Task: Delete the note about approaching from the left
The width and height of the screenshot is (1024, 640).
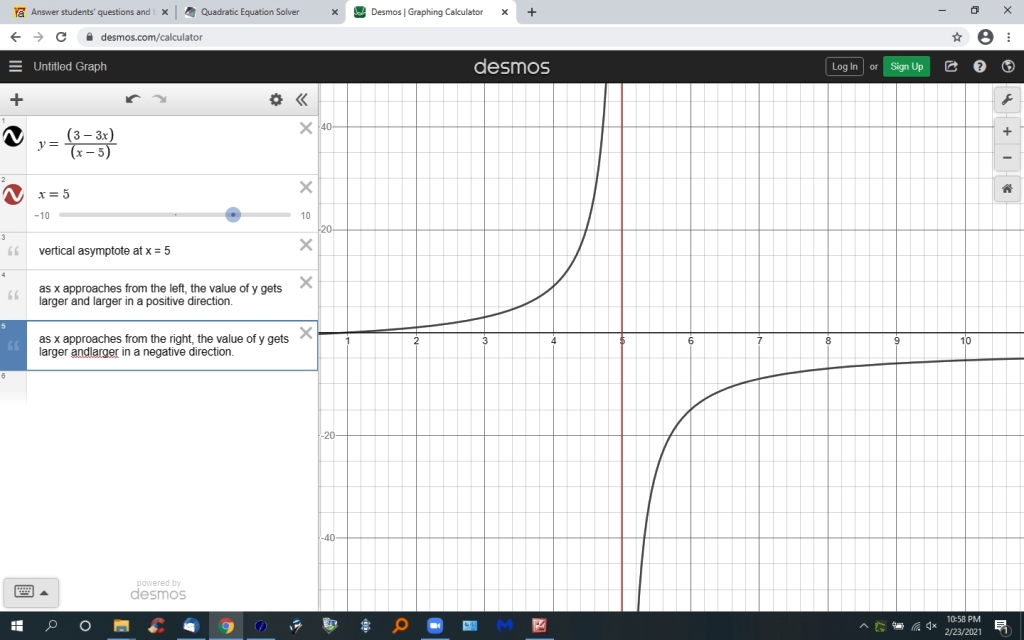Action: (306, 282)
